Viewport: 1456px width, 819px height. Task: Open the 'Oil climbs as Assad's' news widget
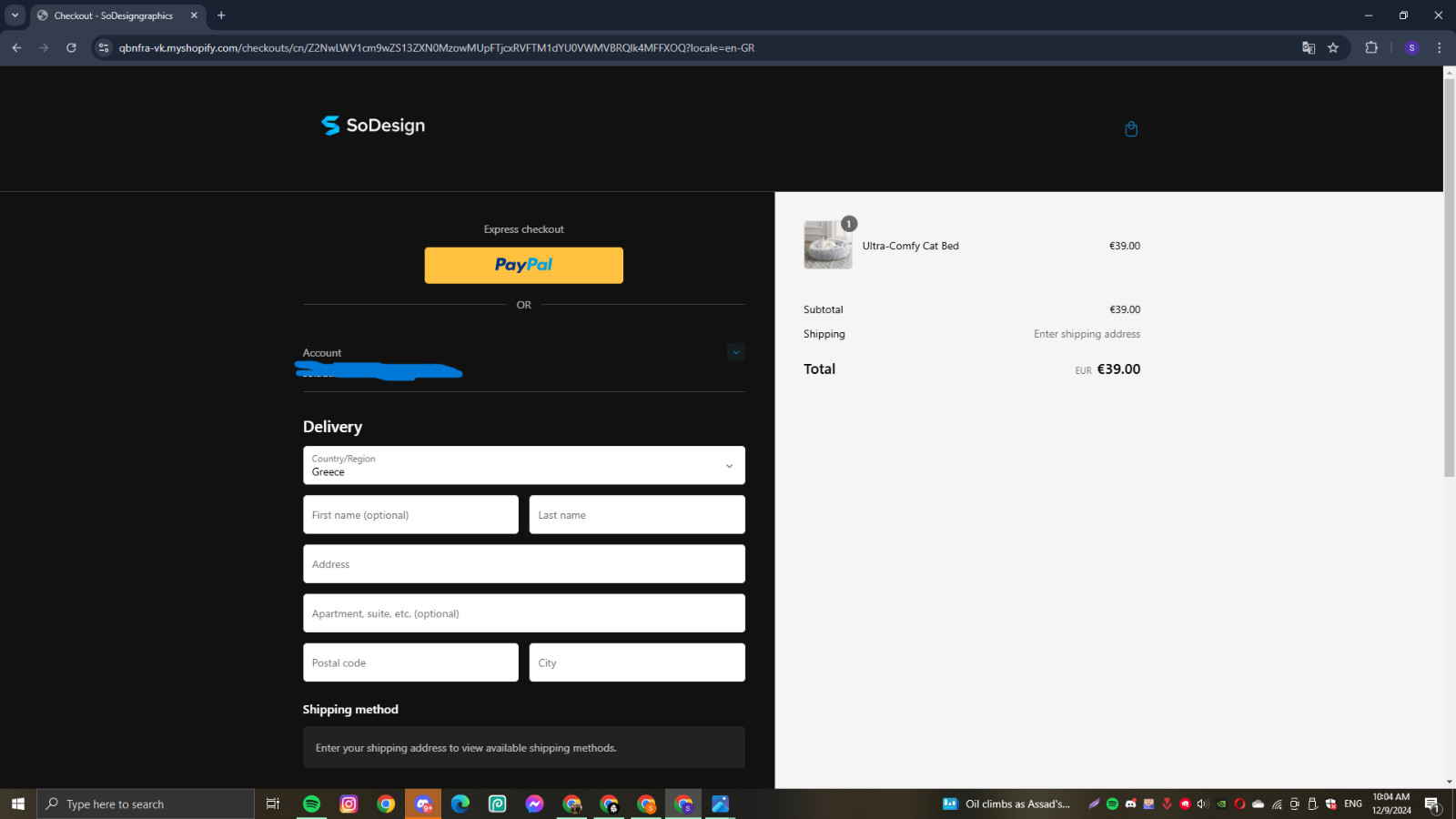(x=1006, y=804)
